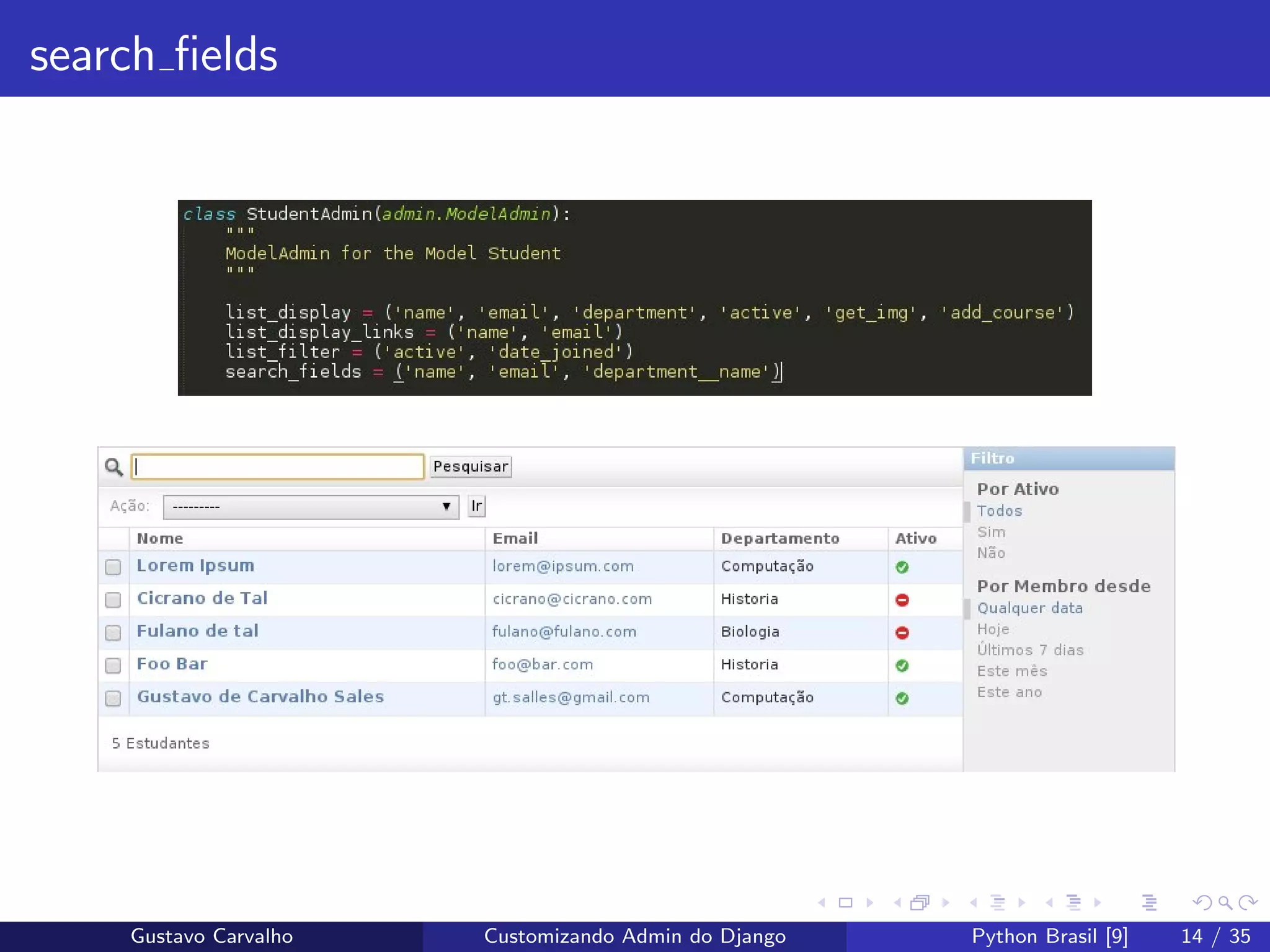The width and height of the screenshot is (1270, 952).
Task: Open the lorem@ipsum.com email link
Action: 563,566
